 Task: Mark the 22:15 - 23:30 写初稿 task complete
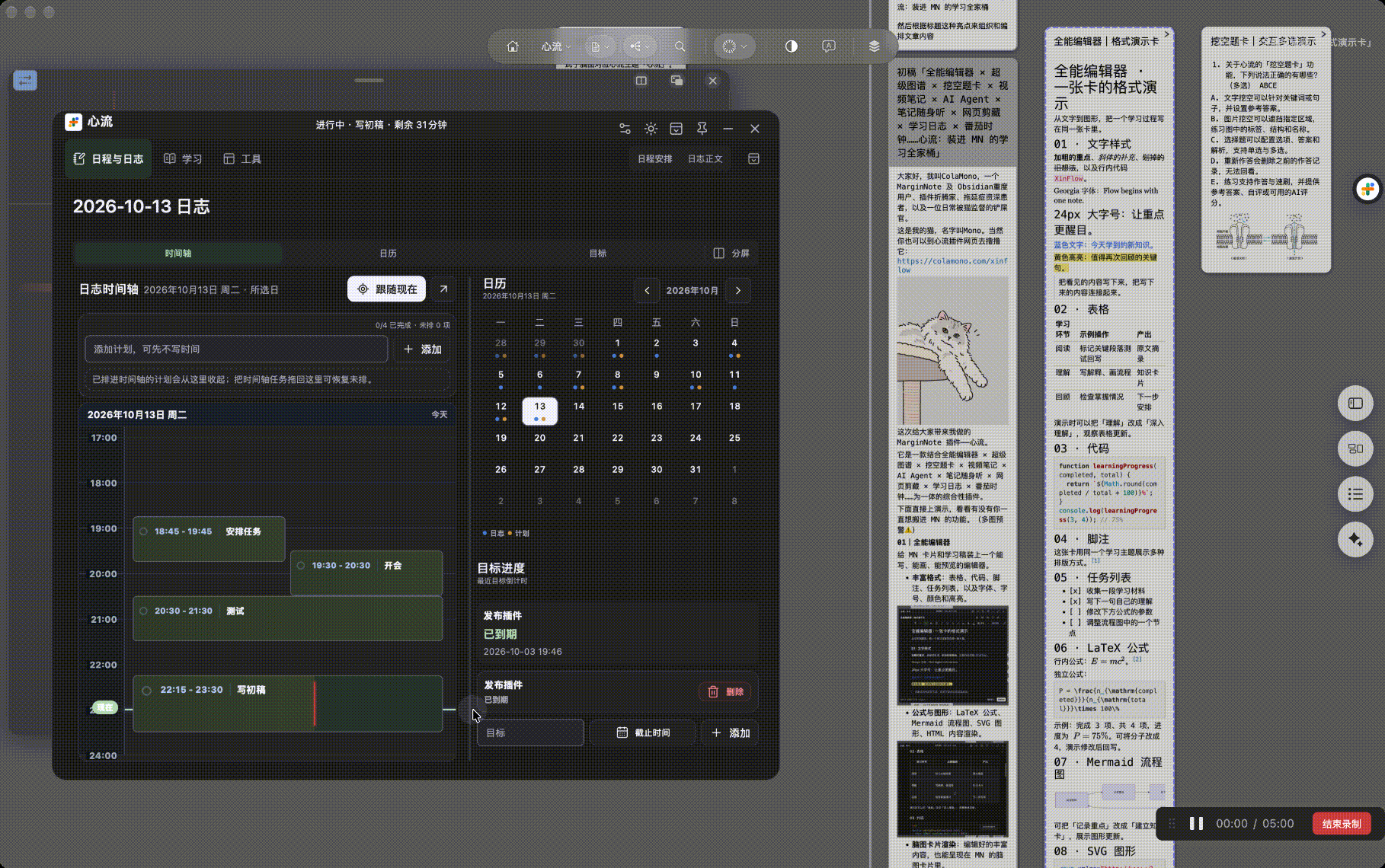146,691
